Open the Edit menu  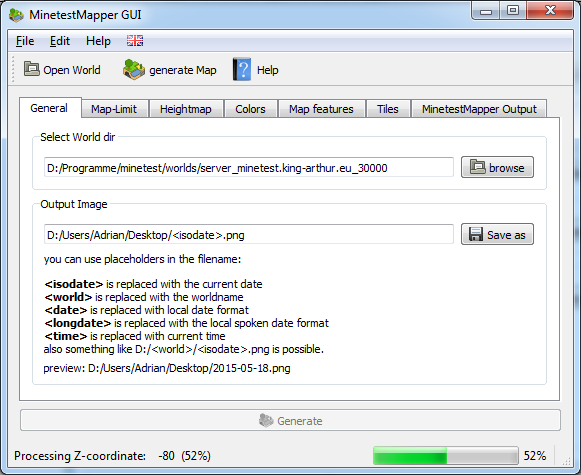[x=60, y=41]
